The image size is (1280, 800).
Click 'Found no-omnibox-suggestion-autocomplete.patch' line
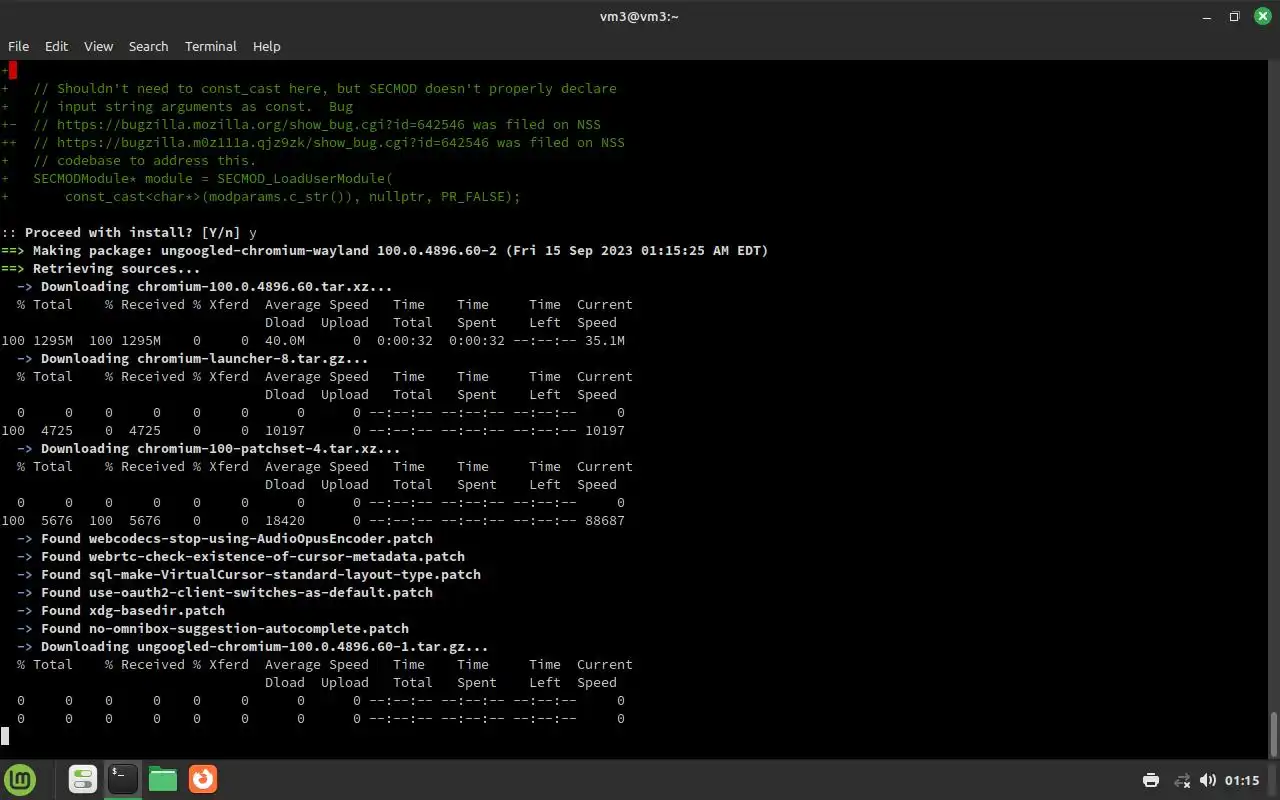point(213,629)
